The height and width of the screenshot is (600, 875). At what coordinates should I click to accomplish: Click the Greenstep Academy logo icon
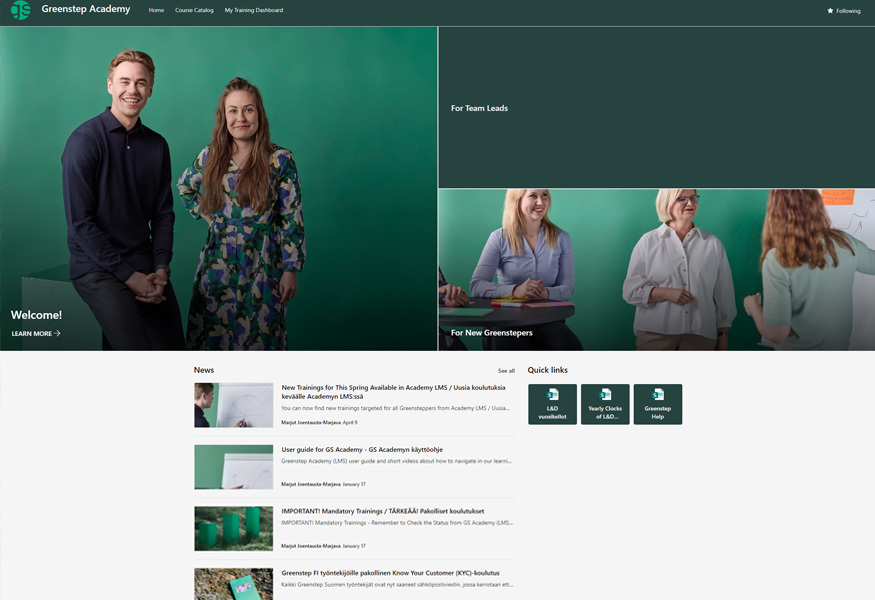[20, 10]
